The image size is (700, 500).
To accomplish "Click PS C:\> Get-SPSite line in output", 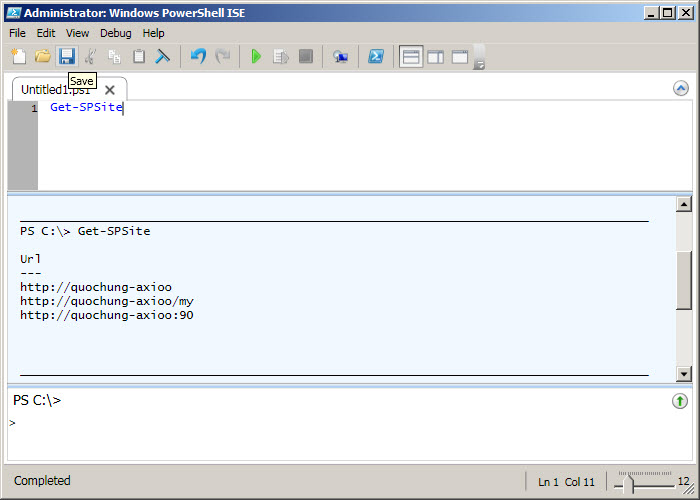I will (x=85, y=231).
